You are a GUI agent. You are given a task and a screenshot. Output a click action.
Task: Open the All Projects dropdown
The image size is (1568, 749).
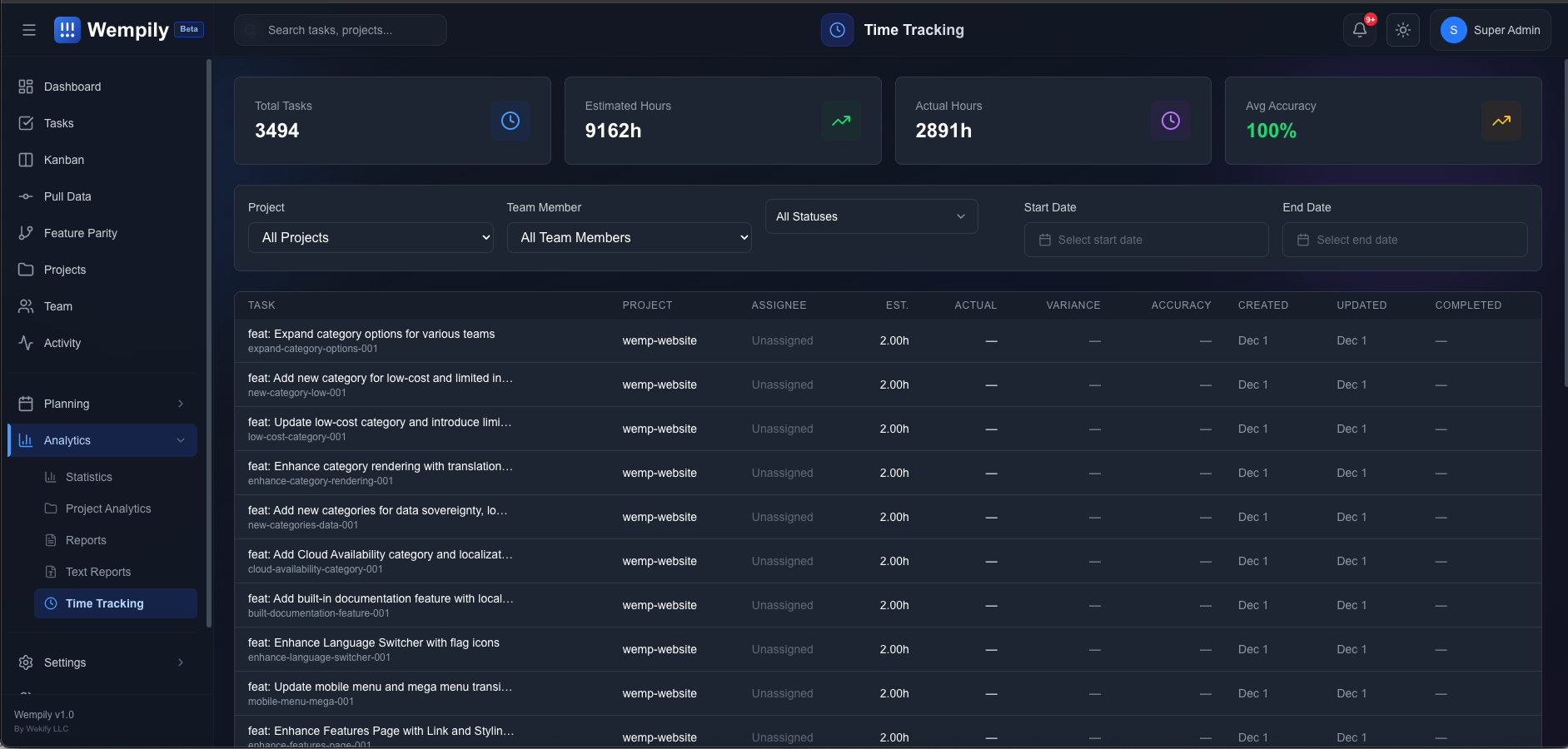(x=371, y=238)
